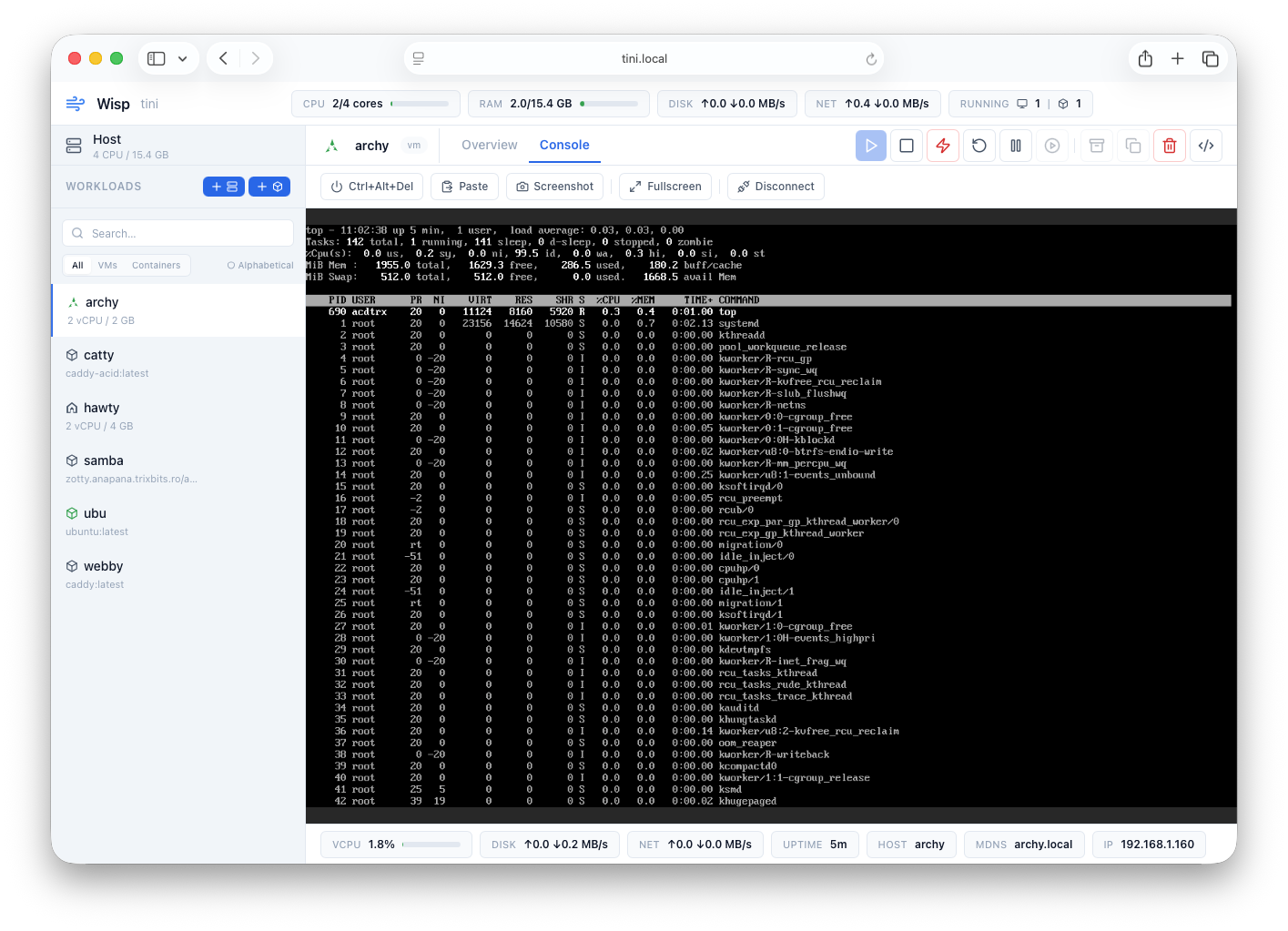Click the bottom NET 0.0/0.0 MB/s badge
The image size is (1288, 931).
click(x=695, y=845)
